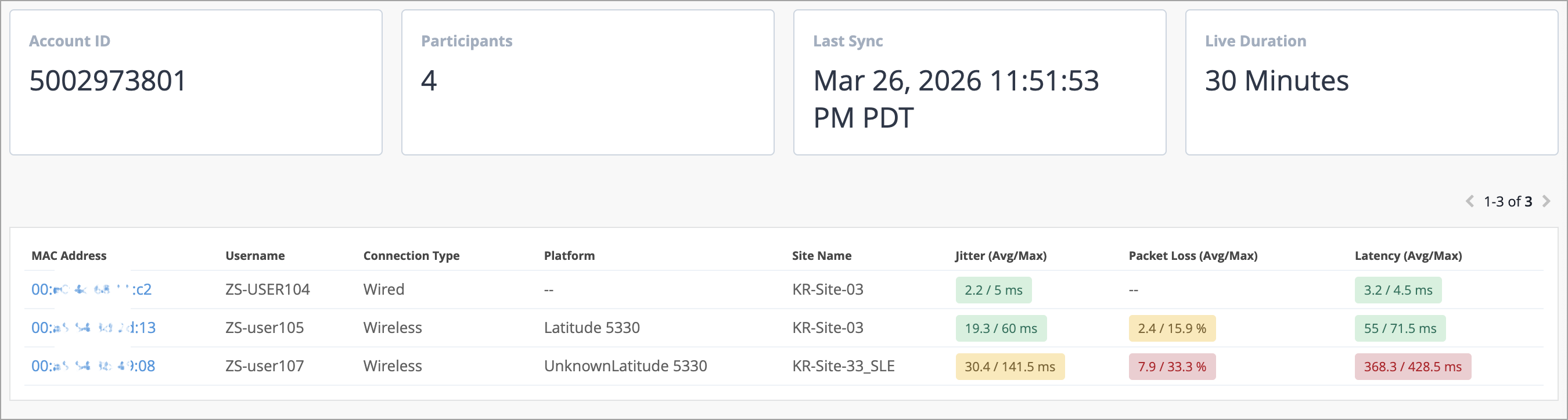Sort by the Site Name column header
Screen dimensions: 1568x420
[822, 256]
